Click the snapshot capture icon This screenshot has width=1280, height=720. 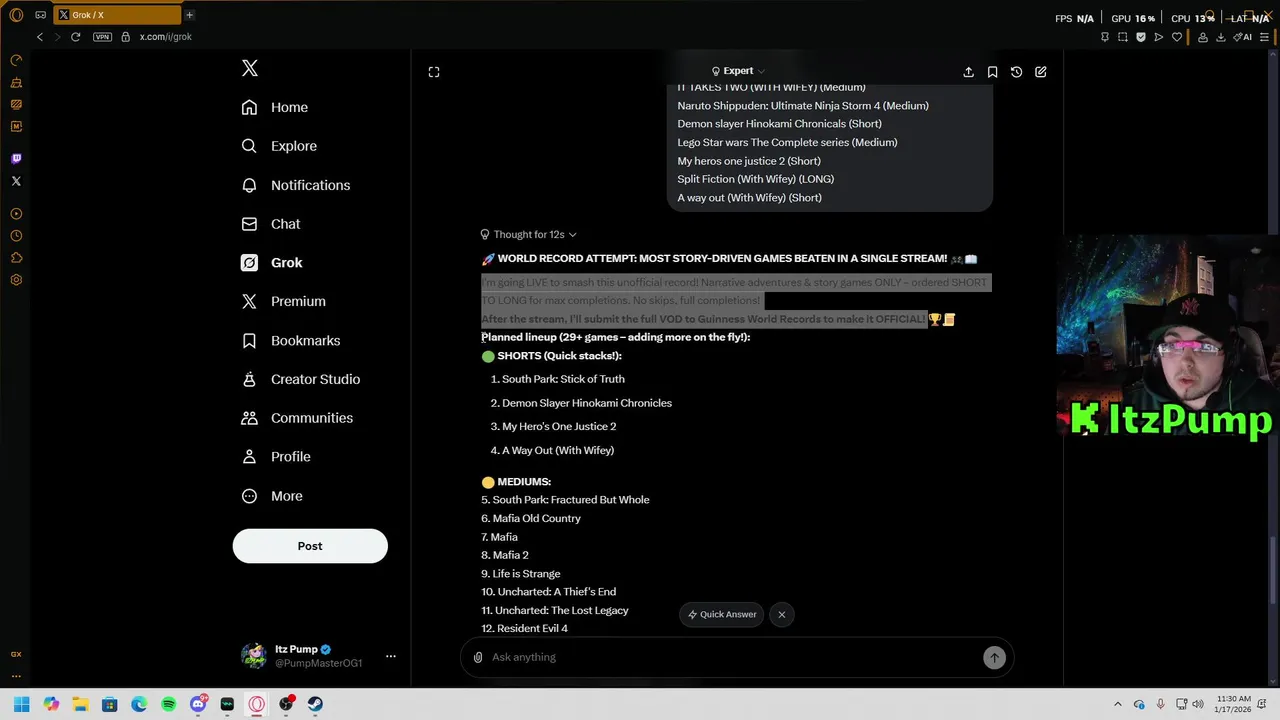pos(1123,37)
